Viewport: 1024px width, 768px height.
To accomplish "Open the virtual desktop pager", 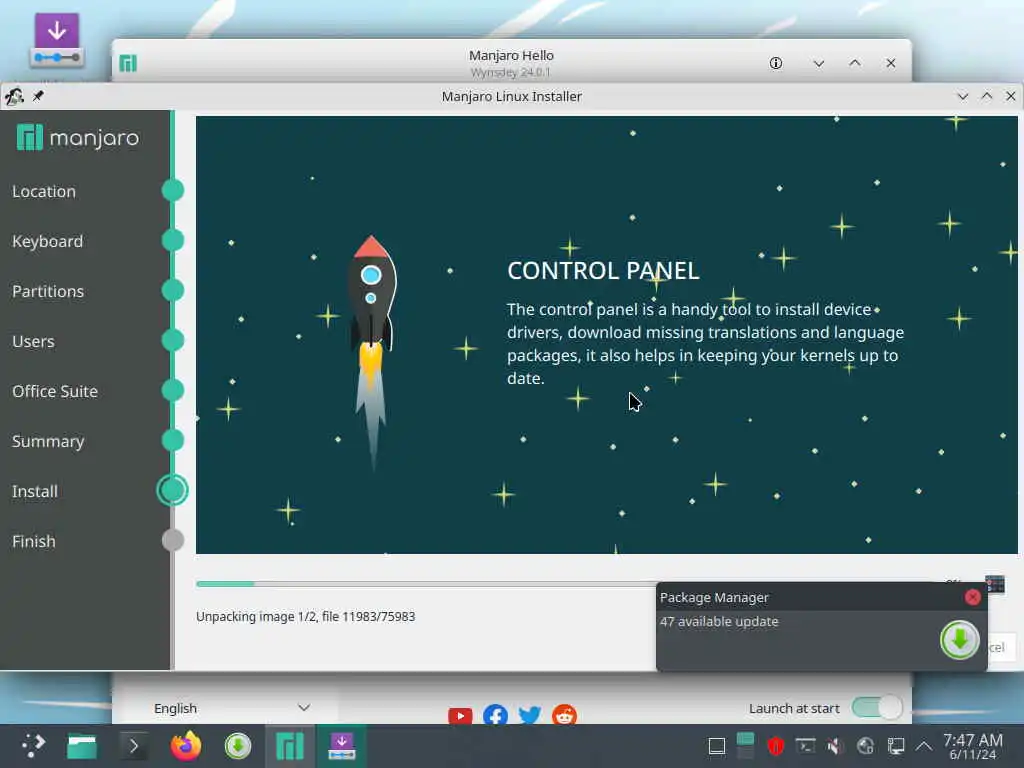I will pyautogui.click(x=745, y=745).
